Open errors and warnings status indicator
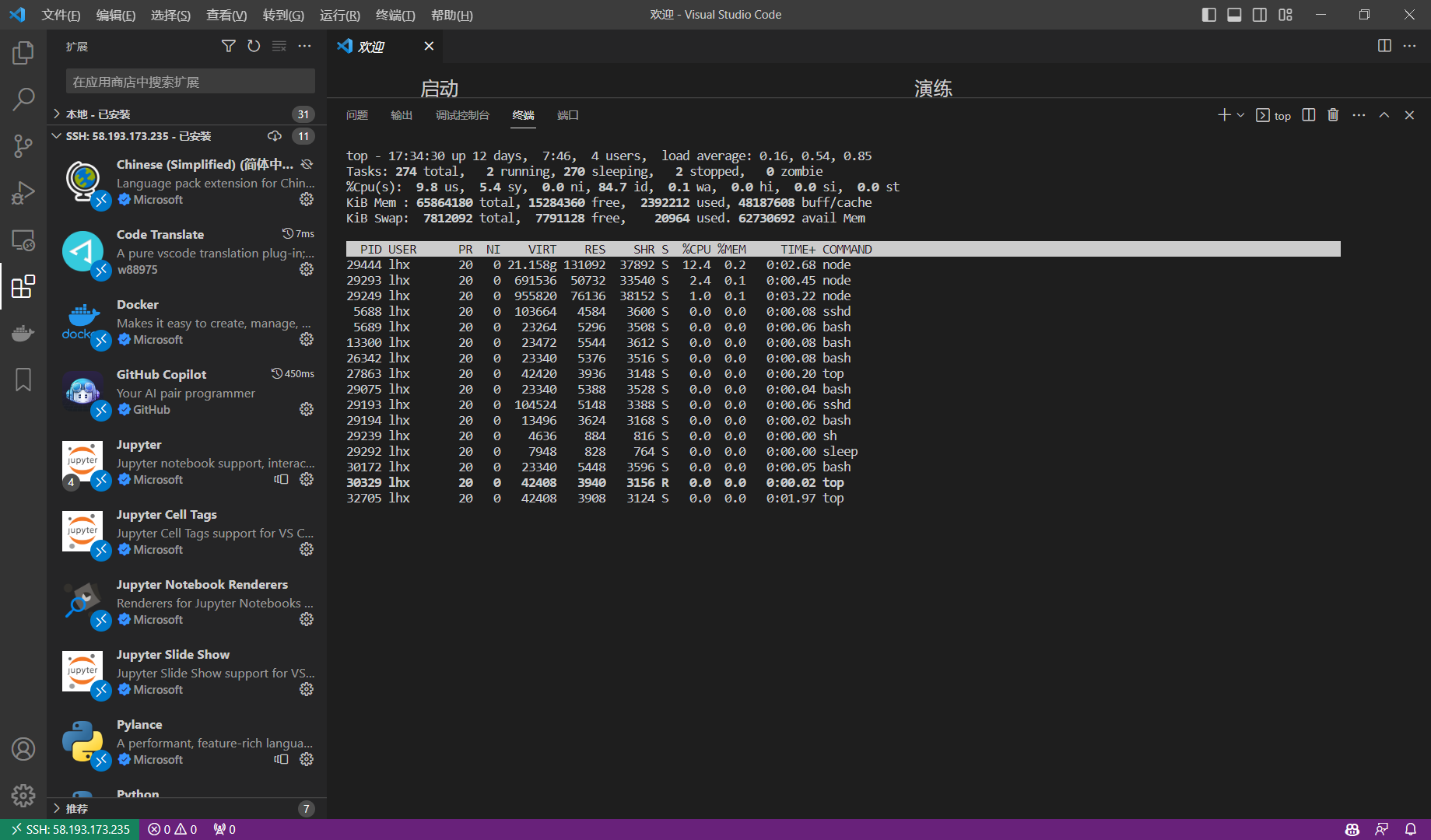This screenshot has width=1431, height=840. [x=172, y=829]
